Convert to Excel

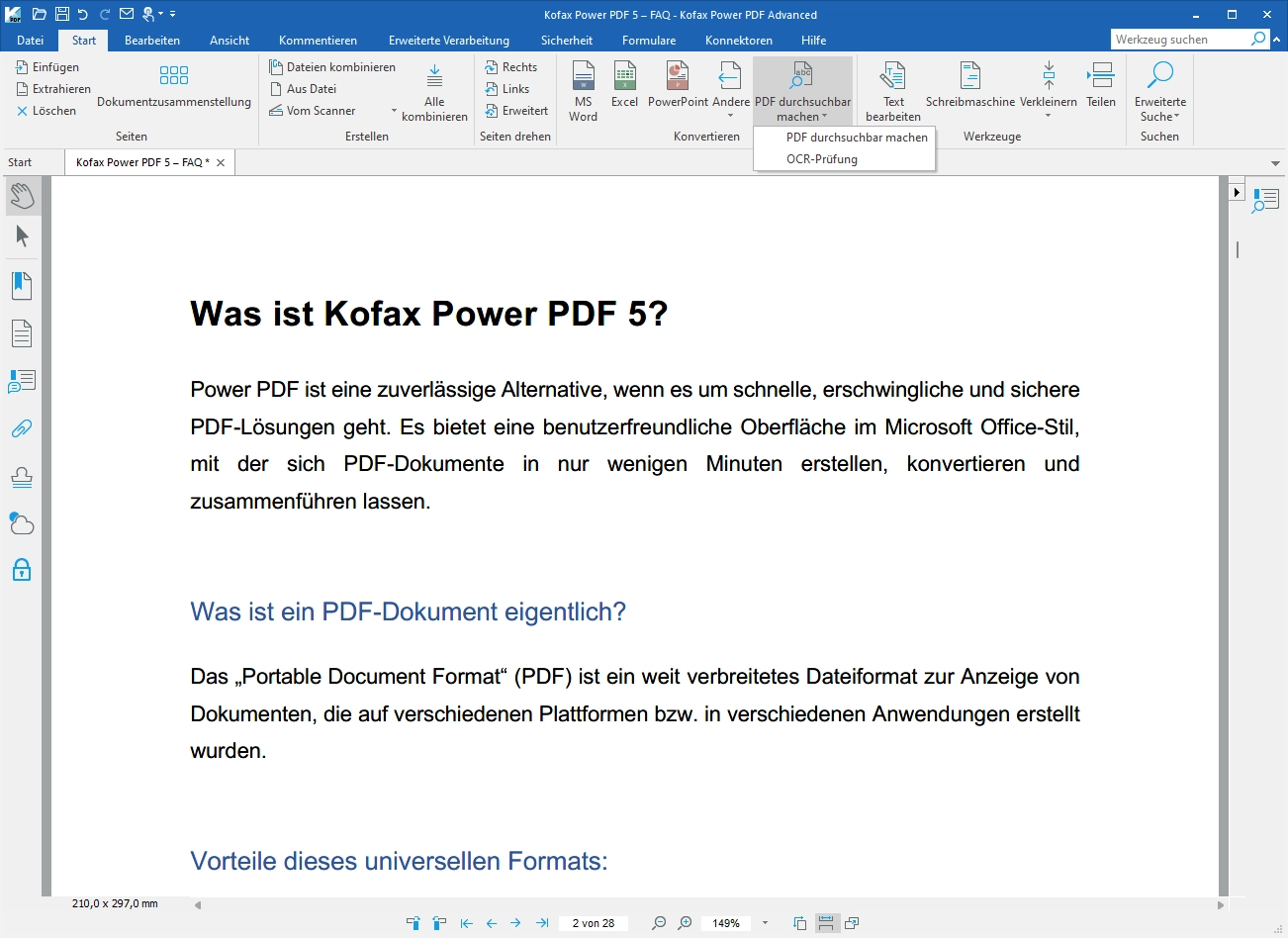click(624, 85)
